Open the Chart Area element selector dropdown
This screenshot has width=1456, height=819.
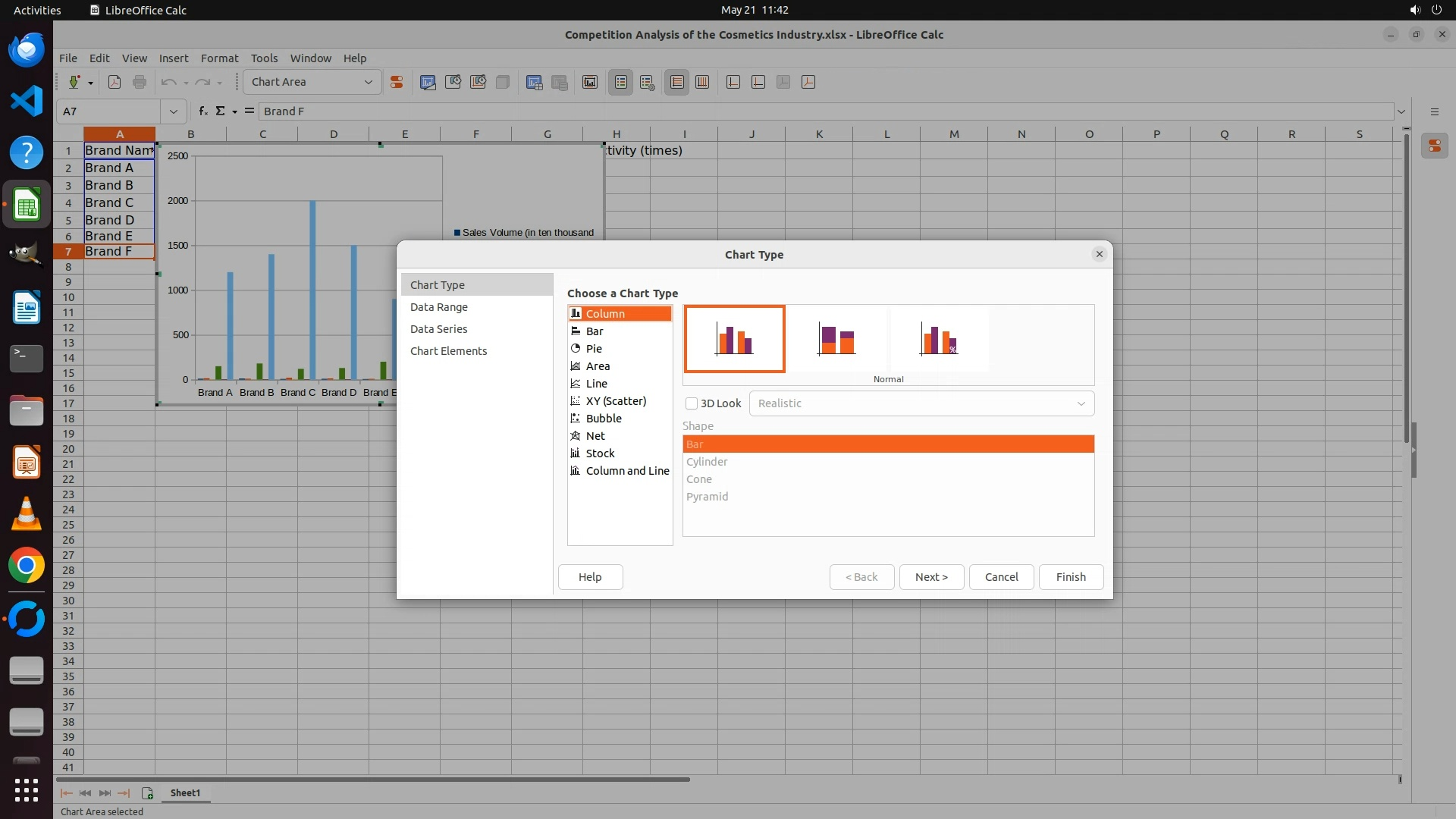(x=369, y=82)
